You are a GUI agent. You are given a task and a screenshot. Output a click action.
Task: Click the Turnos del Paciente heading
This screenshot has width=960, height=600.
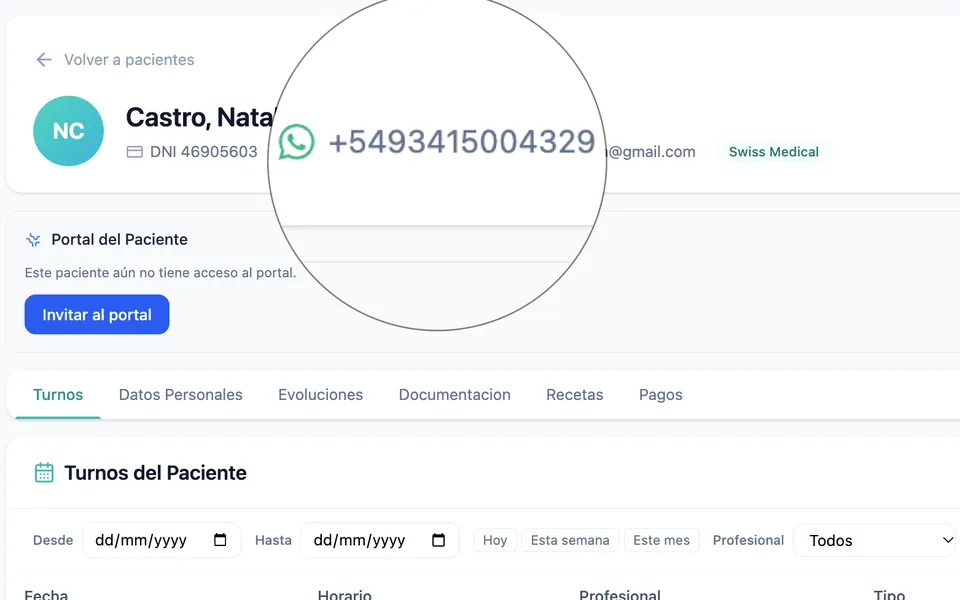pyautogui.click(x=156, y=473)
